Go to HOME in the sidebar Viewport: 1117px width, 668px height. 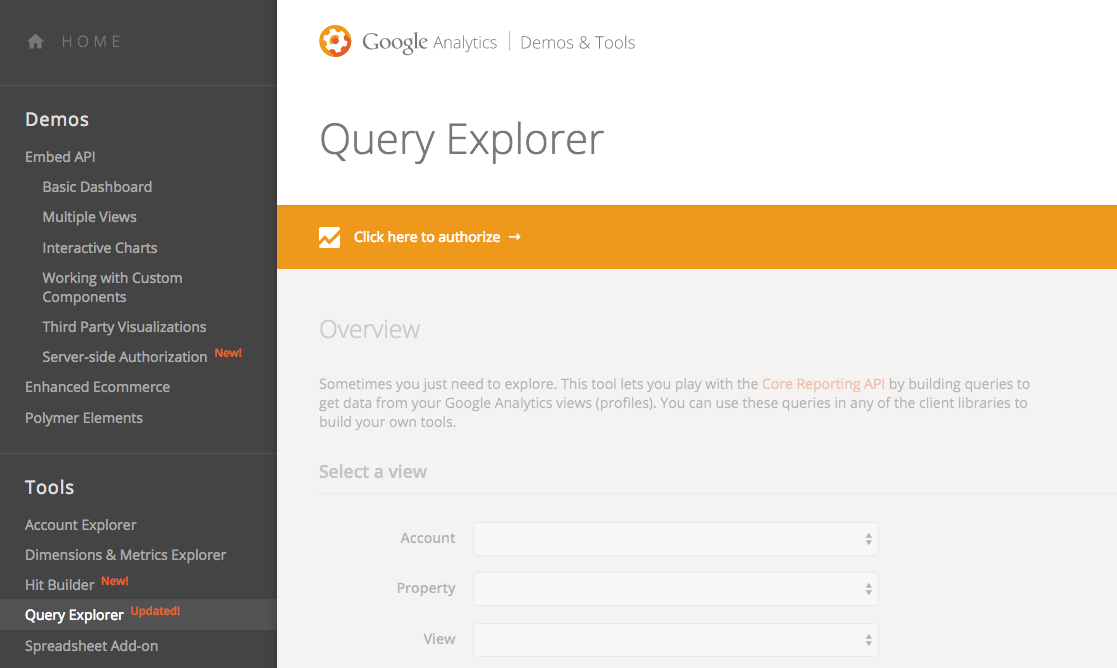tap(92, 41)
